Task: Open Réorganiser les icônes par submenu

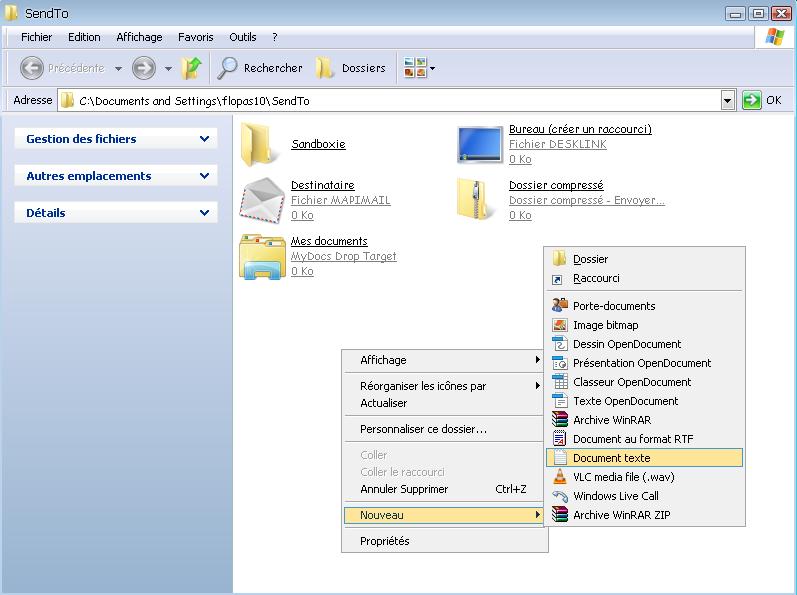Action: (444, 386)
